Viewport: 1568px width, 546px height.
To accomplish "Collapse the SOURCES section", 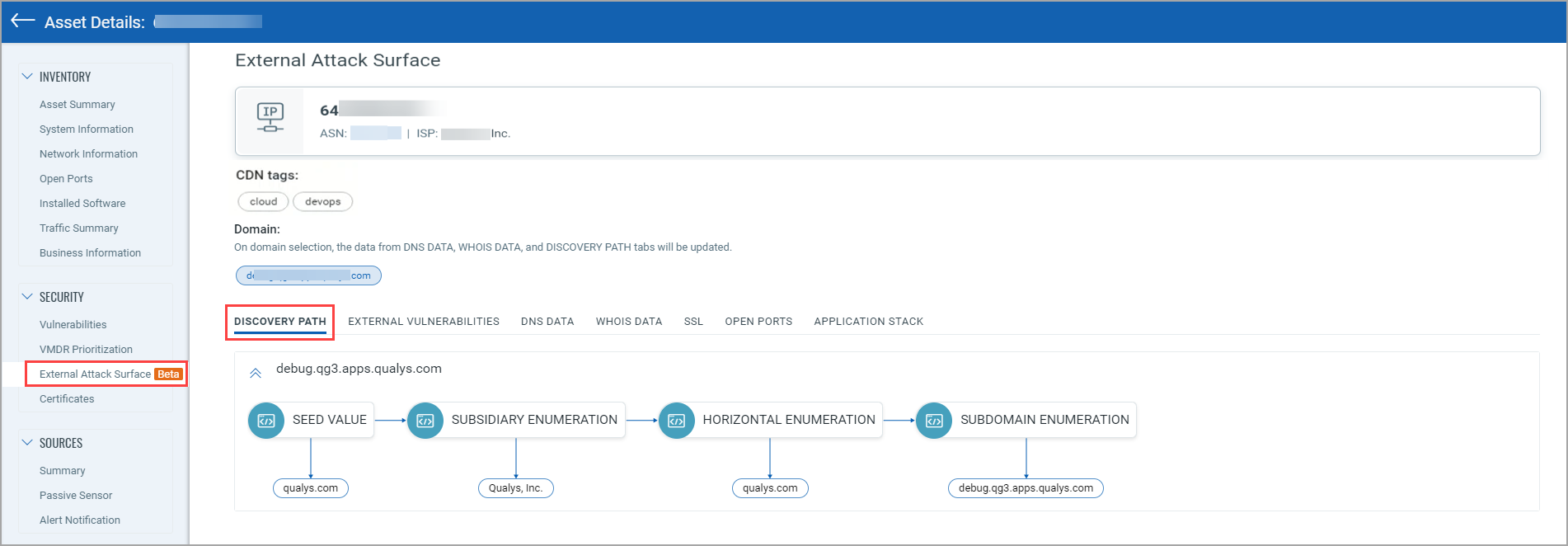I will tap(27, 442).
